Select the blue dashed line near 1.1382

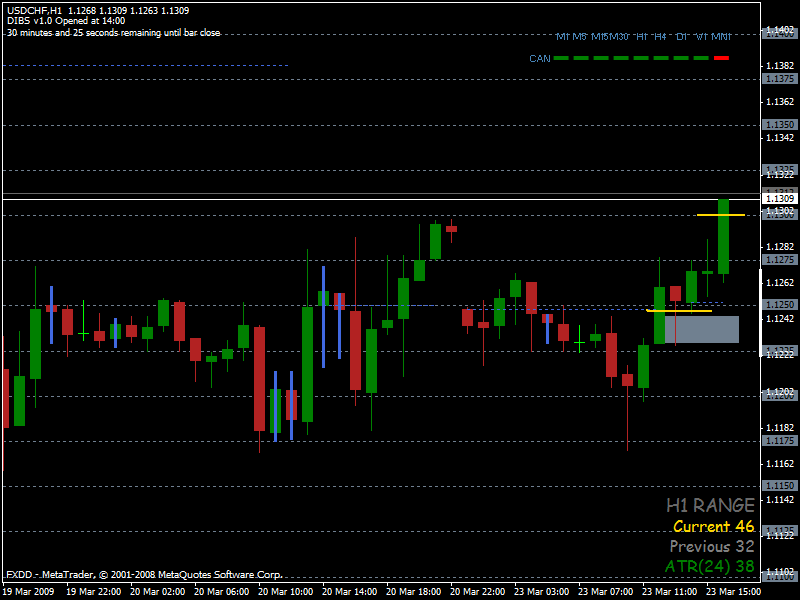146,66
